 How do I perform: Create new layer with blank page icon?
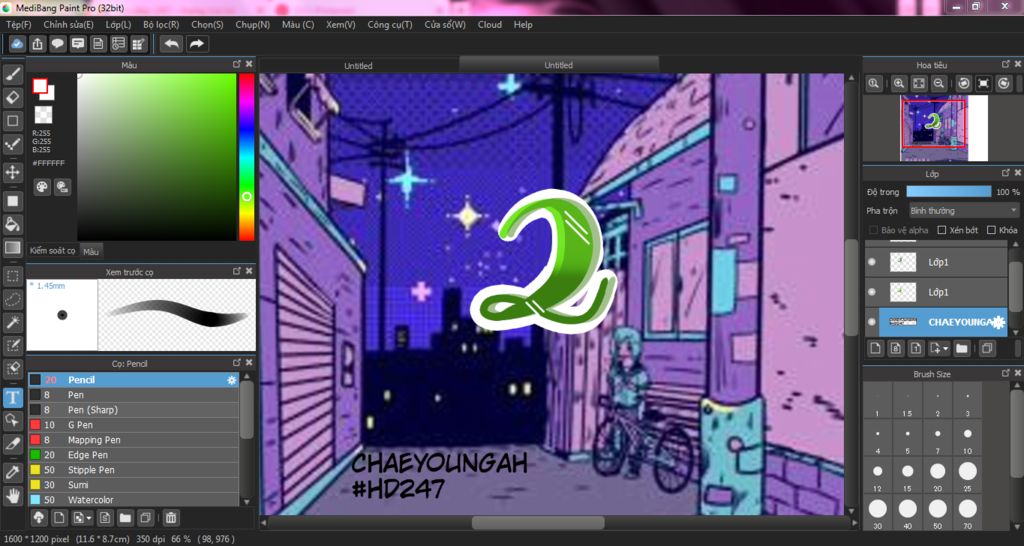pyautogui.click(x=876, y=349)
